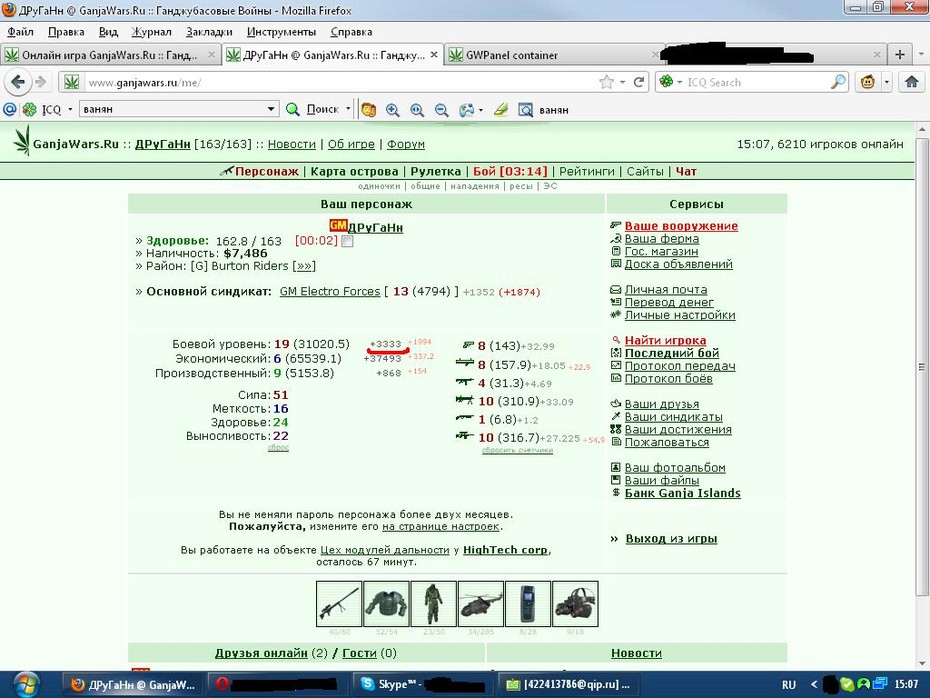Image resolution: width=930 pixels, height=698 pixels.
Task: Open the Firefox home page icon
Action: 912,82
